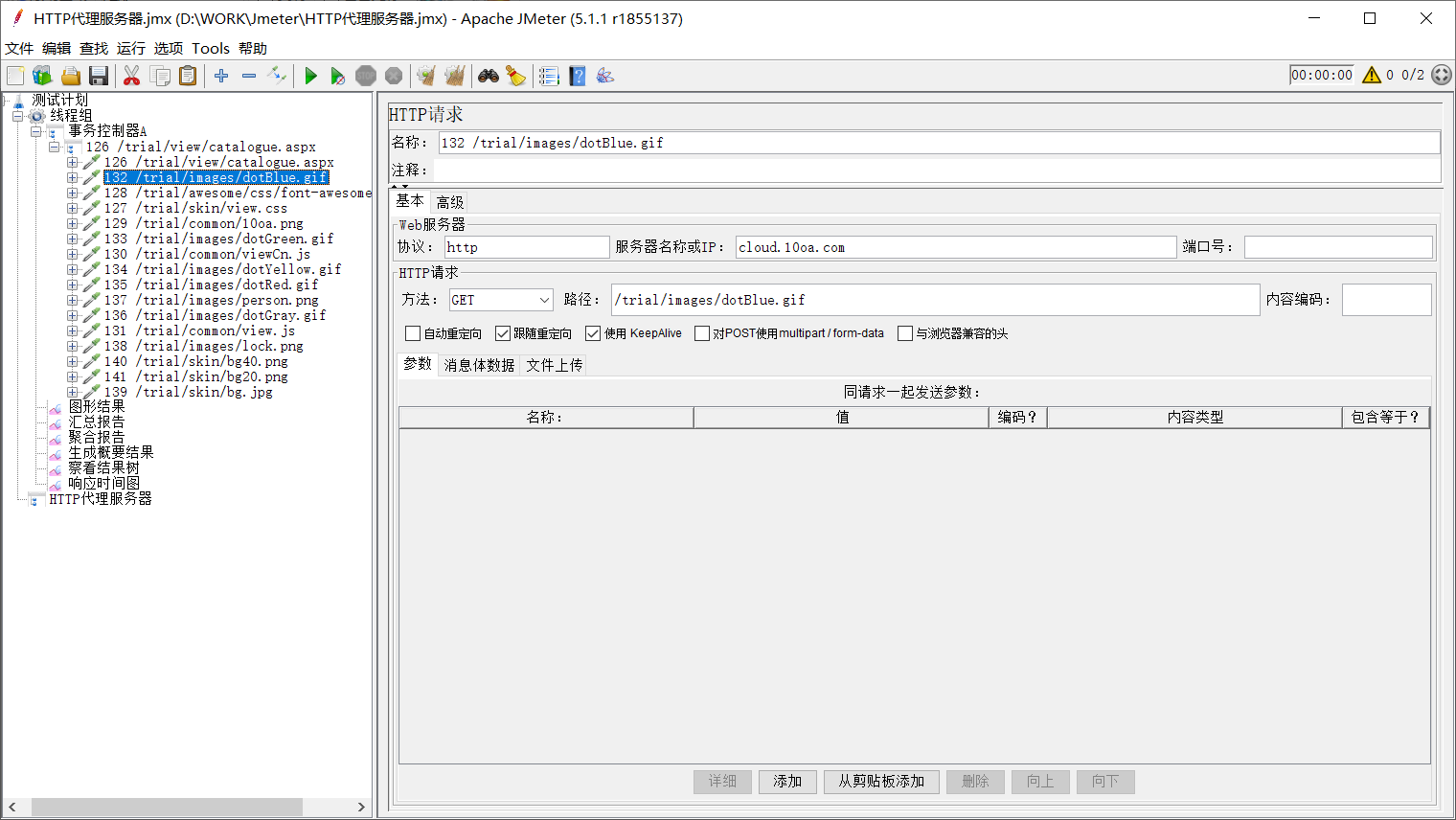Image resolution: width=1456 pixels, height=820 pixels.
Task: Start the test with green play icon
Action: 310,76
